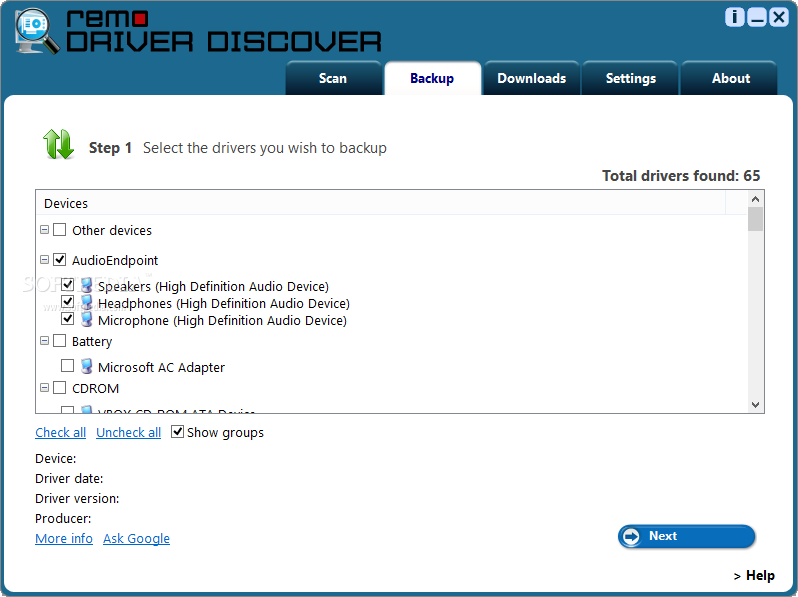Select the CDROM group label
798x597 pixels.
pos(96,388)
